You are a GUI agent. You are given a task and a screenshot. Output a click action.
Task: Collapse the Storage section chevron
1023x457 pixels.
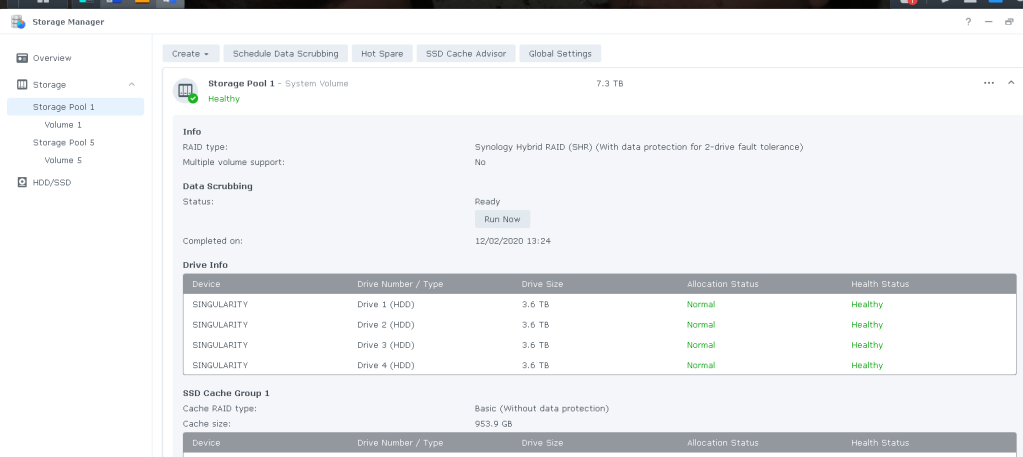(132, 85)
